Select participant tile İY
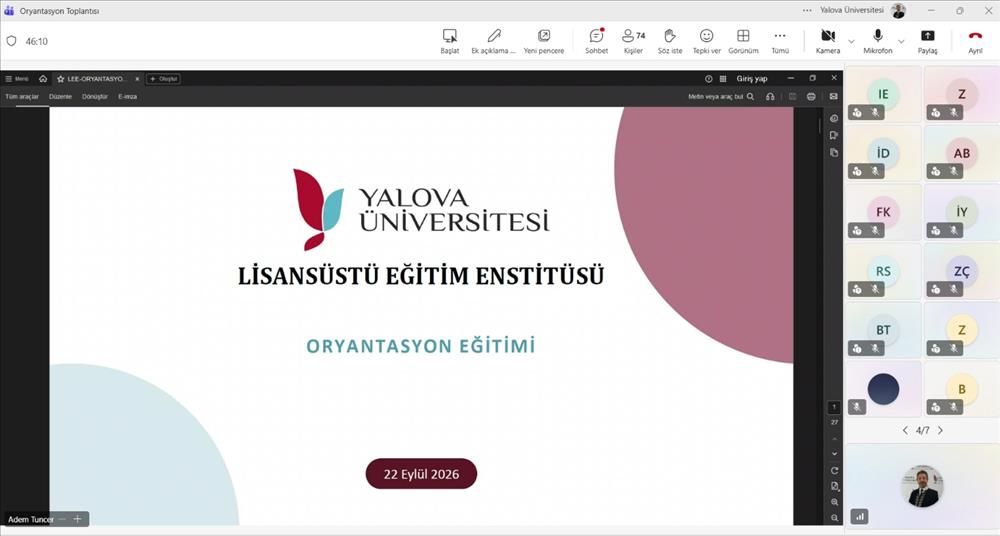Viewport: 1000px width, 536px height. coord(962,212)
